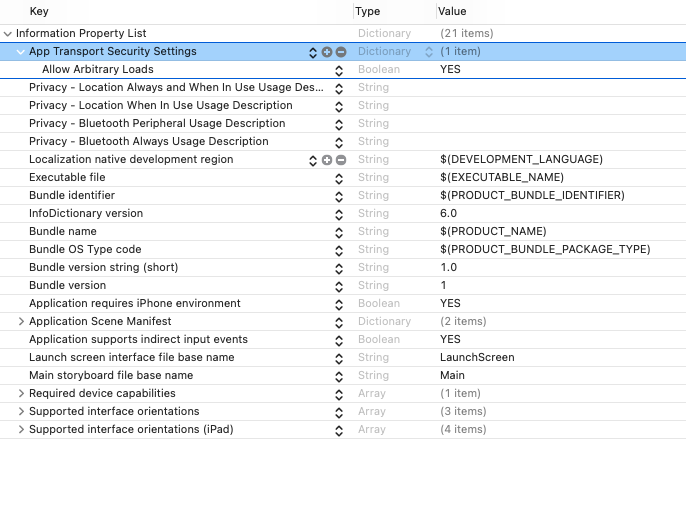The height and width of the screenshot is (521, 686).
Task: Select the Executable file key
Action: (67, 178)
